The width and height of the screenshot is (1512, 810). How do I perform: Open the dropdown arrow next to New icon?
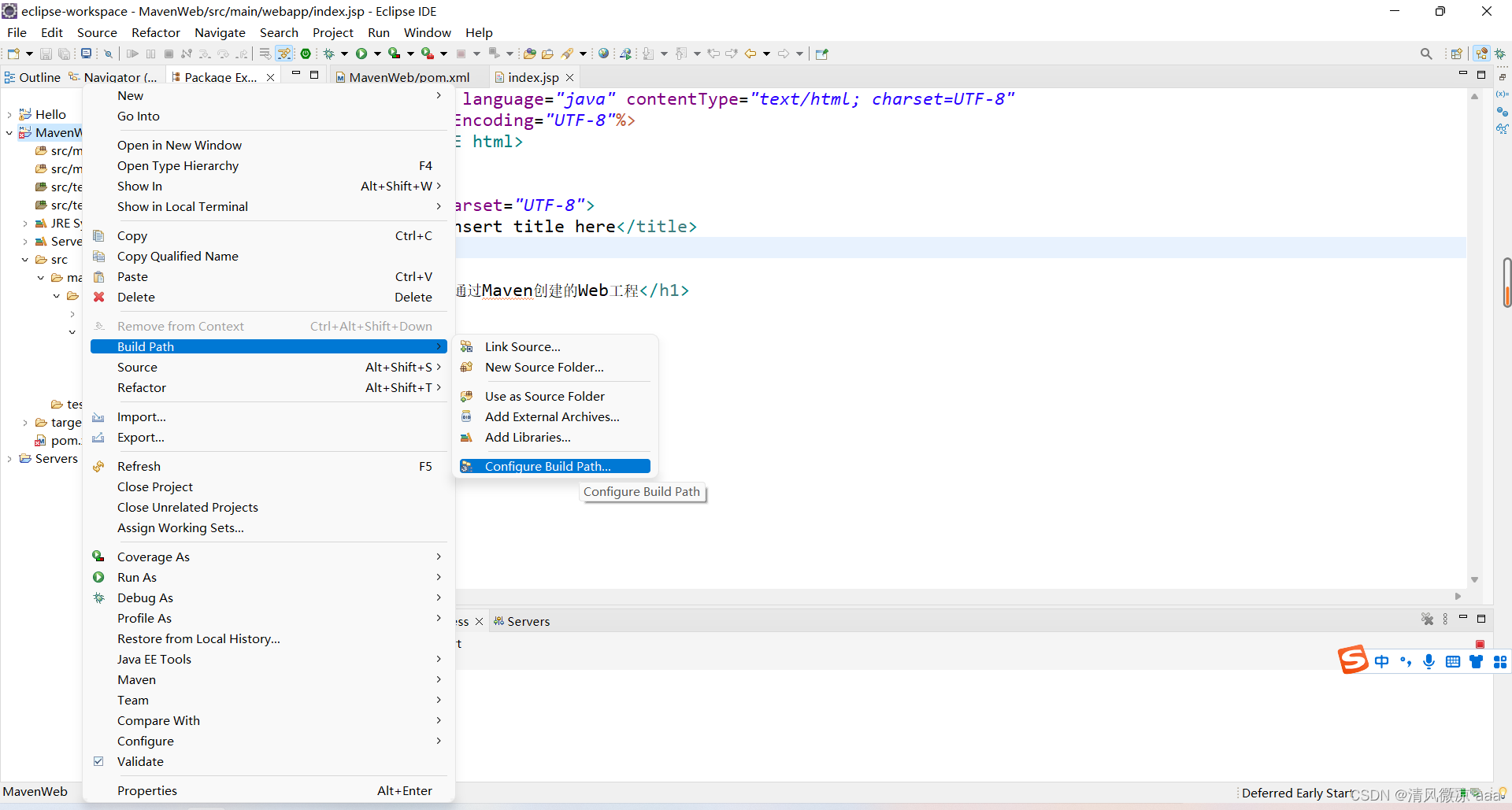click(29, 54)
